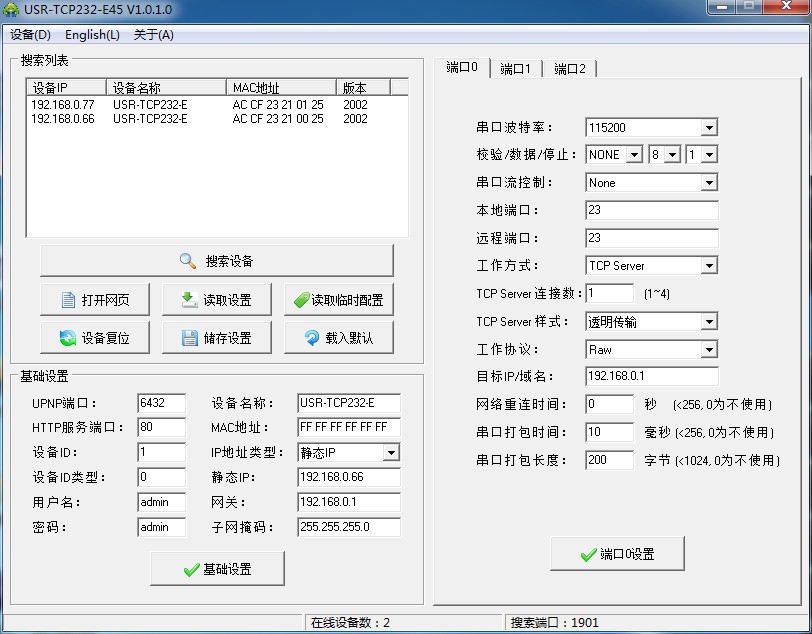Click the undo arrow icon on 载入默认
Viewport: 812px width, 634px height.
pyautogui.click(x=311, y=338)
